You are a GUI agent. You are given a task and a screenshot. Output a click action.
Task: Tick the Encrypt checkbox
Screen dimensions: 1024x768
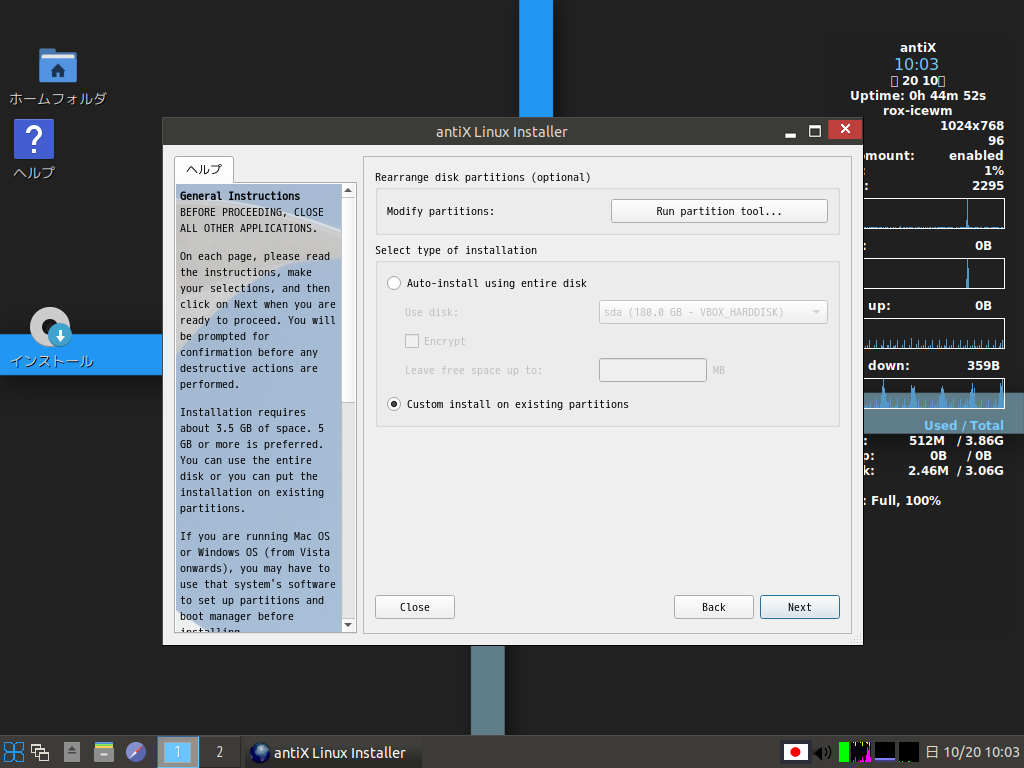pyautogui.click(x=411, y=341)
